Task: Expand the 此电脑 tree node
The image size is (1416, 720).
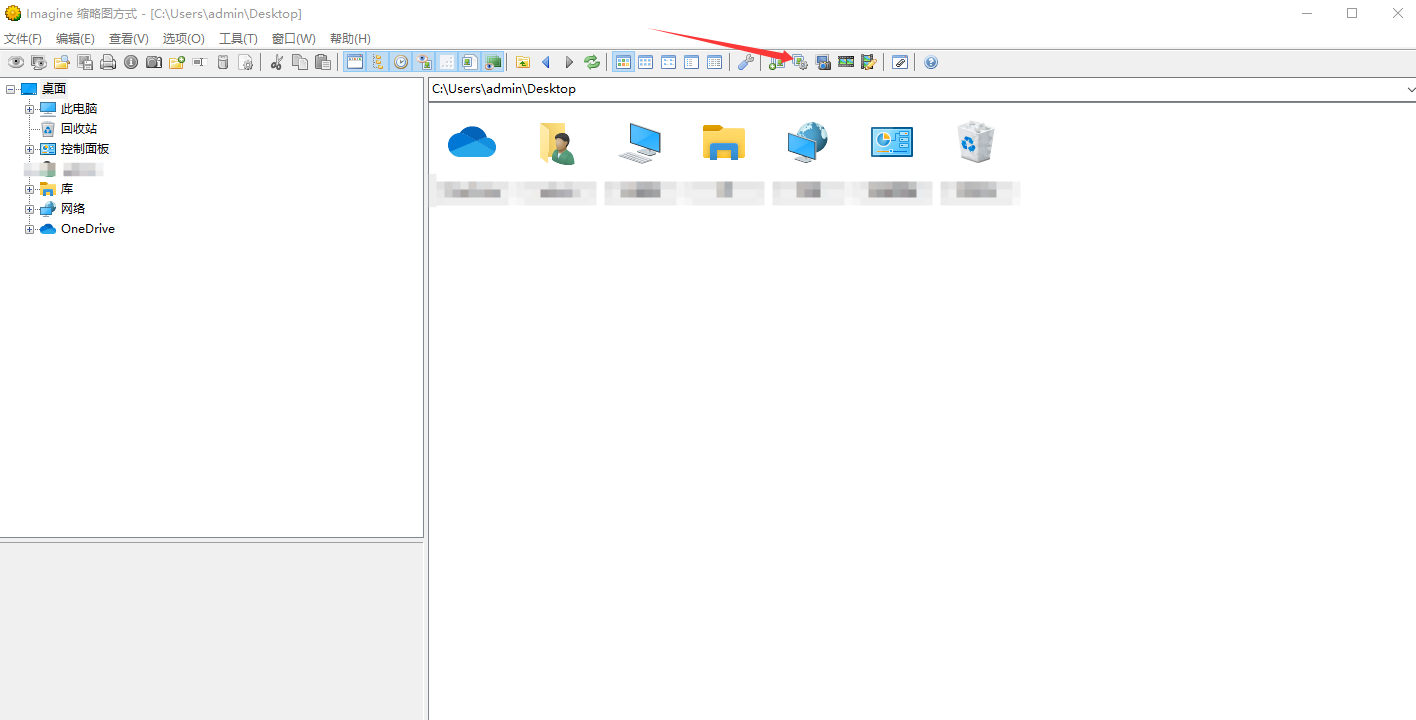Action: tap(30, 109)
